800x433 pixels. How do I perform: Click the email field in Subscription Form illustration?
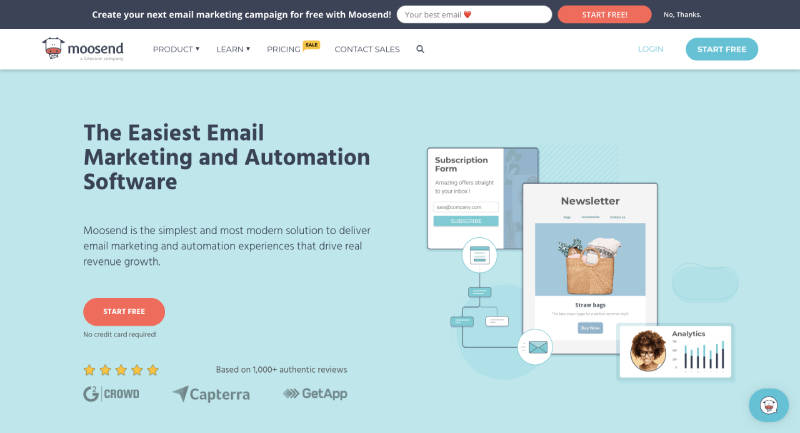[466, 207]
